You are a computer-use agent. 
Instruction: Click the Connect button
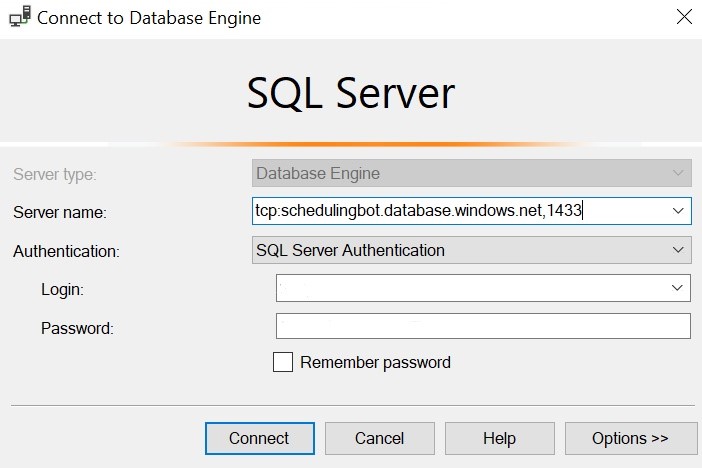[260, 438]
